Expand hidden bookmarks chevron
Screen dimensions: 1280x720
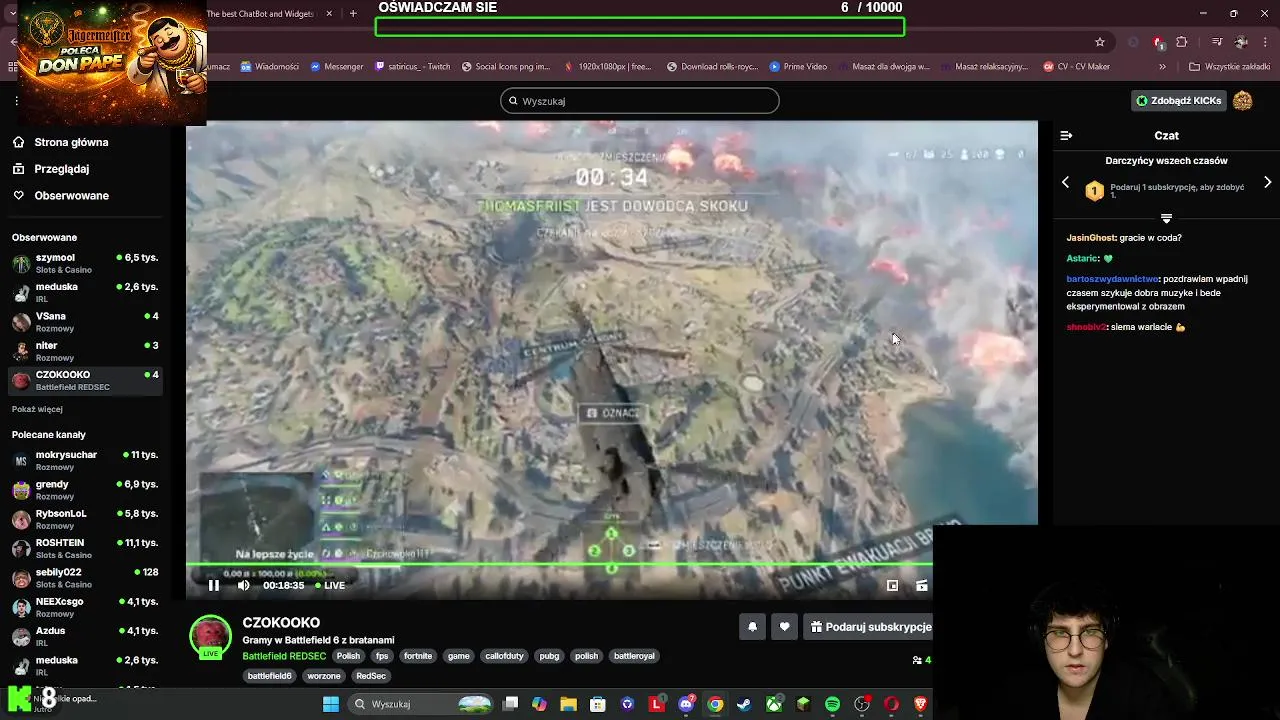click(1162, 67)
